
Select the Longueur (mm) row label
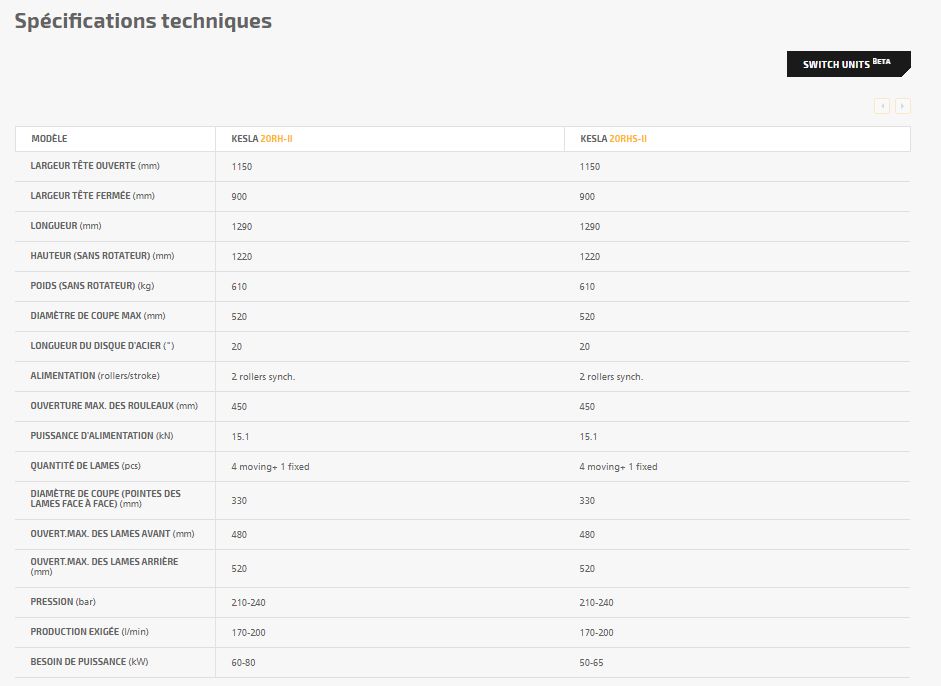66,226
